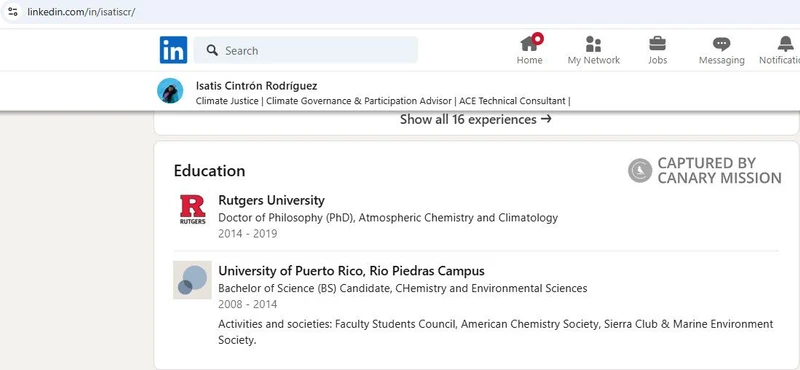
Task: Open University of Puerto Rico, Rio Piedras Campus
Action: [352, 270]
